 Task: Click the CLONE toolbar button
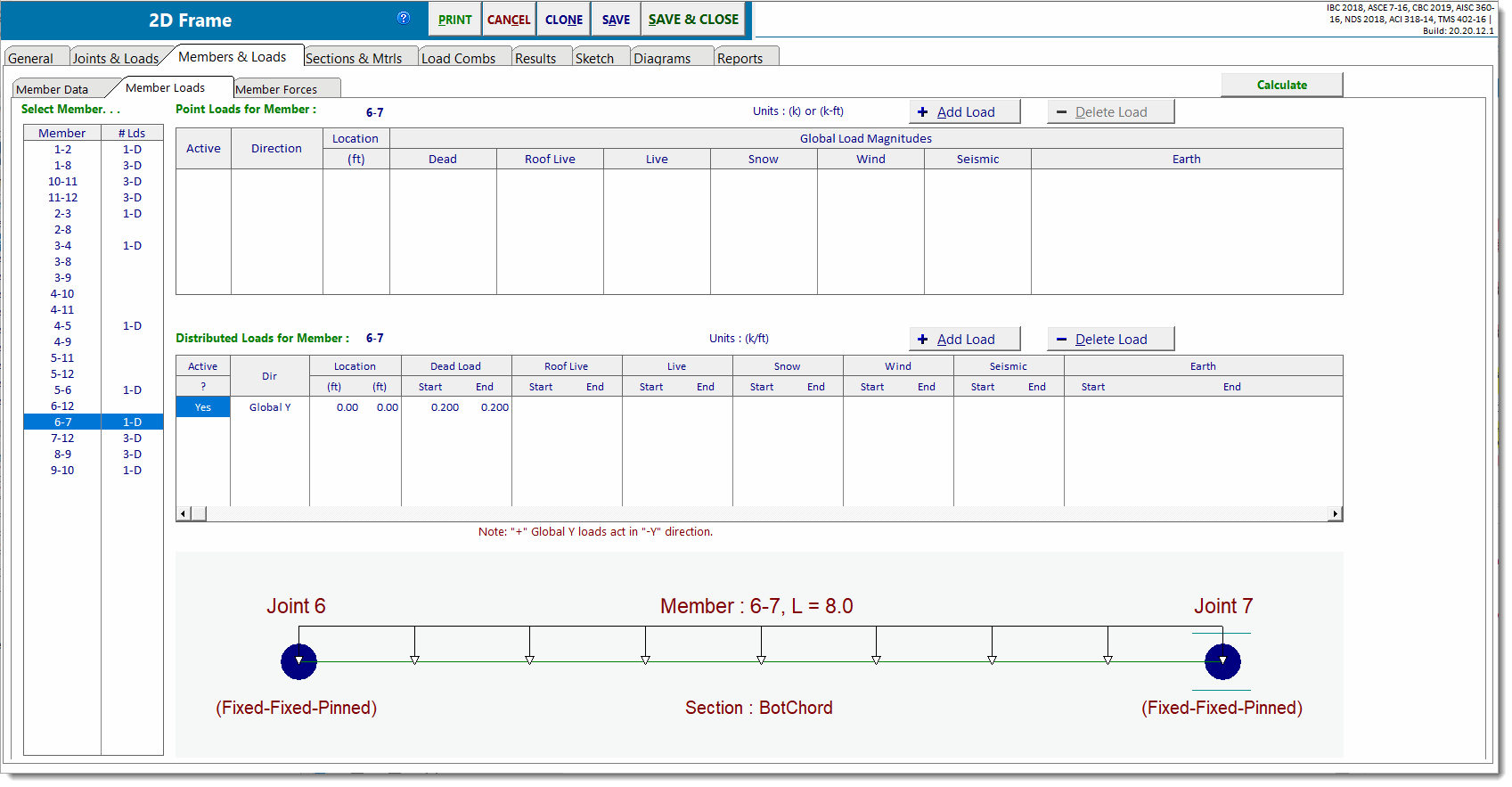pos(564,20)
